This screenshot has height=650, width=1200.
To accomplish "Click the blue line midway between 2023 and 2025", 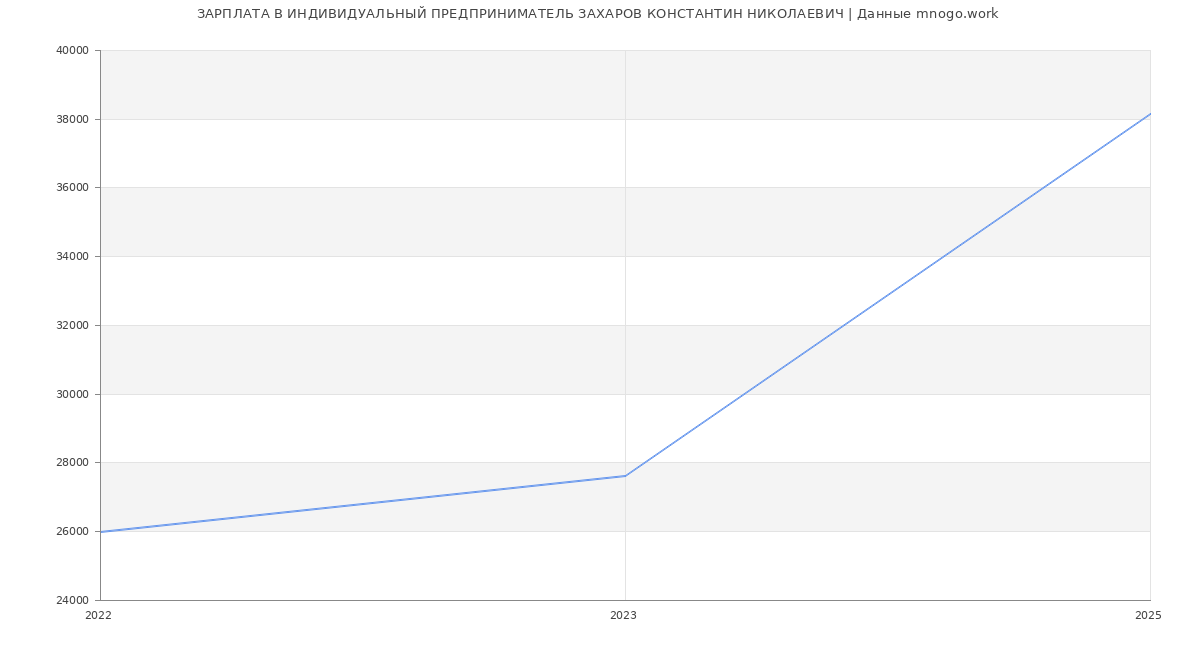I will tap(888, 295).
